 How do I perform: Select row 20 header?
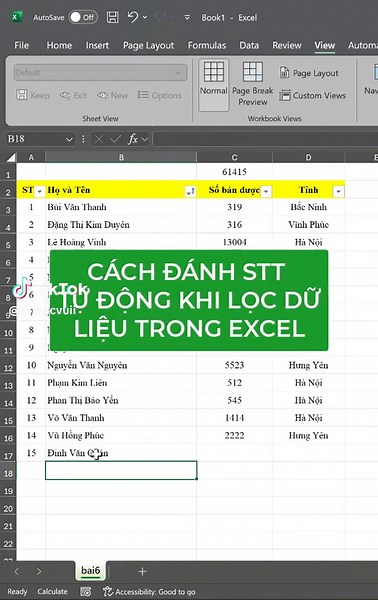tap(8, 509)
